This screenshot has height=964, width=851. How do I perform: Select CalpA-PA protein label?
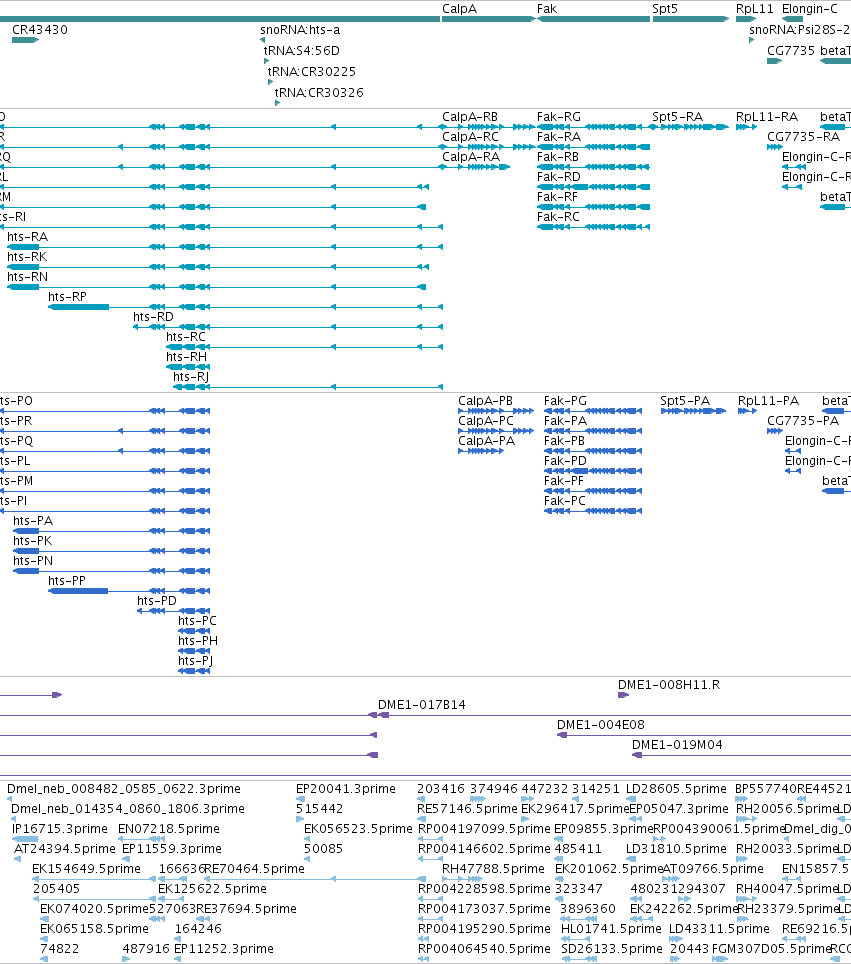[486, 441]
